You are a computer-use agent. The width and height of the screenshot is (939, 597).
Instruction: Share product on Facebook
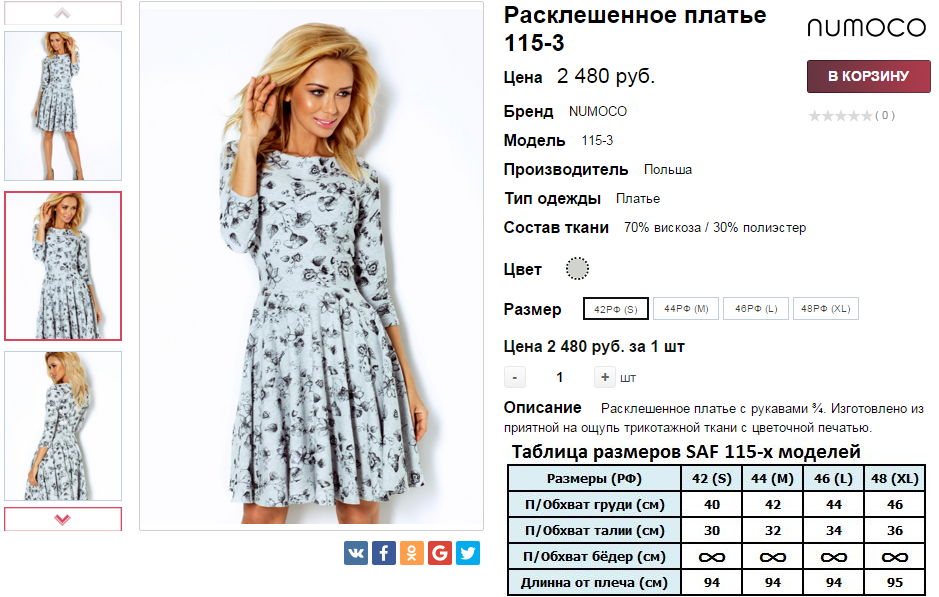click(384, 553)
